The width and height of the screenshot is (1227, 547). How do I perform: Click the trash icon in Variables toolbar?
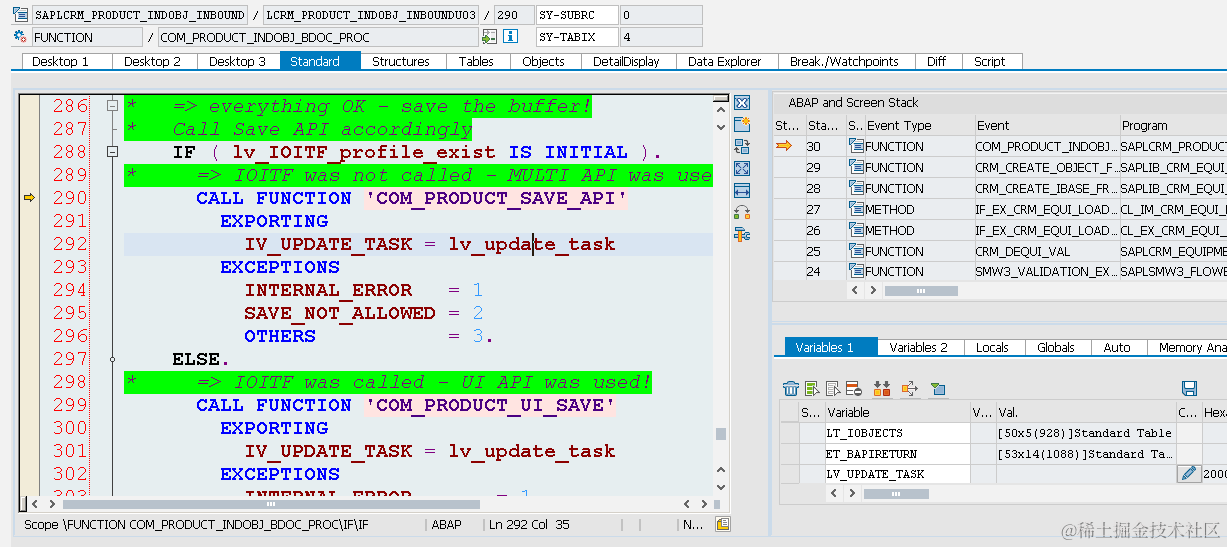791,389
